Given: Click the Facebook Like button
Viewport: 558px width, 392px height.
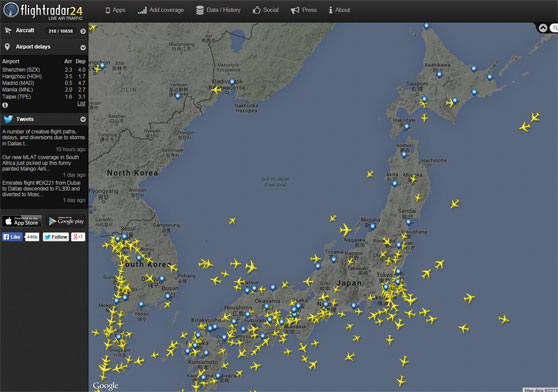Looking at the screenshot, I should [x=12, y=237].
